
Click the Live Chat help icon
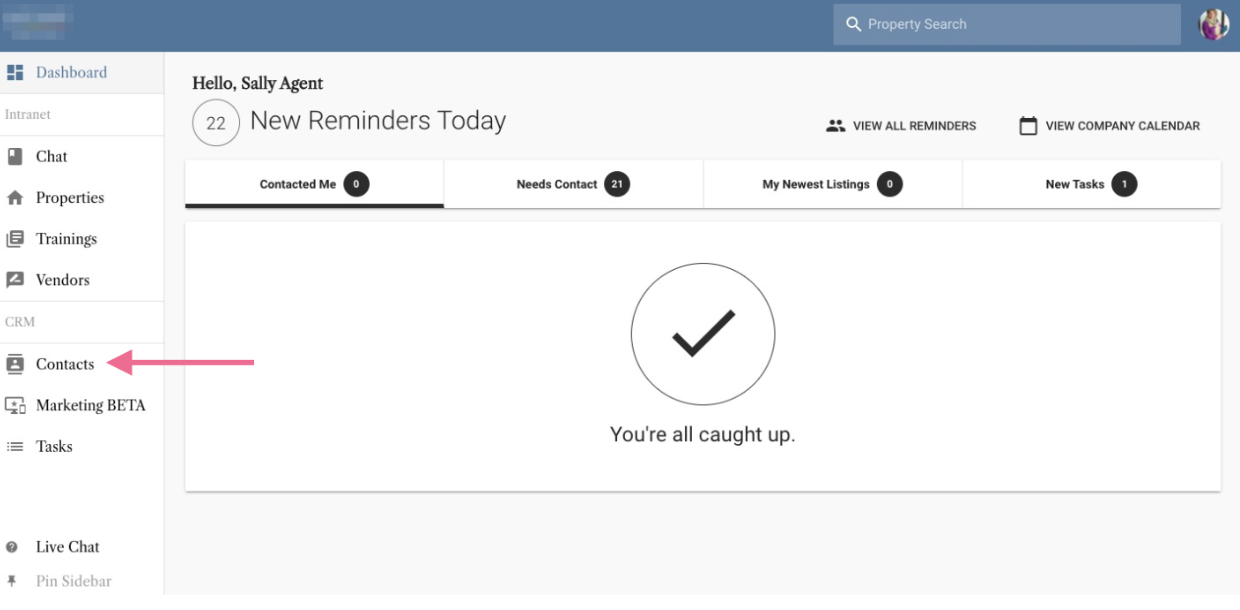coord(12,547)
